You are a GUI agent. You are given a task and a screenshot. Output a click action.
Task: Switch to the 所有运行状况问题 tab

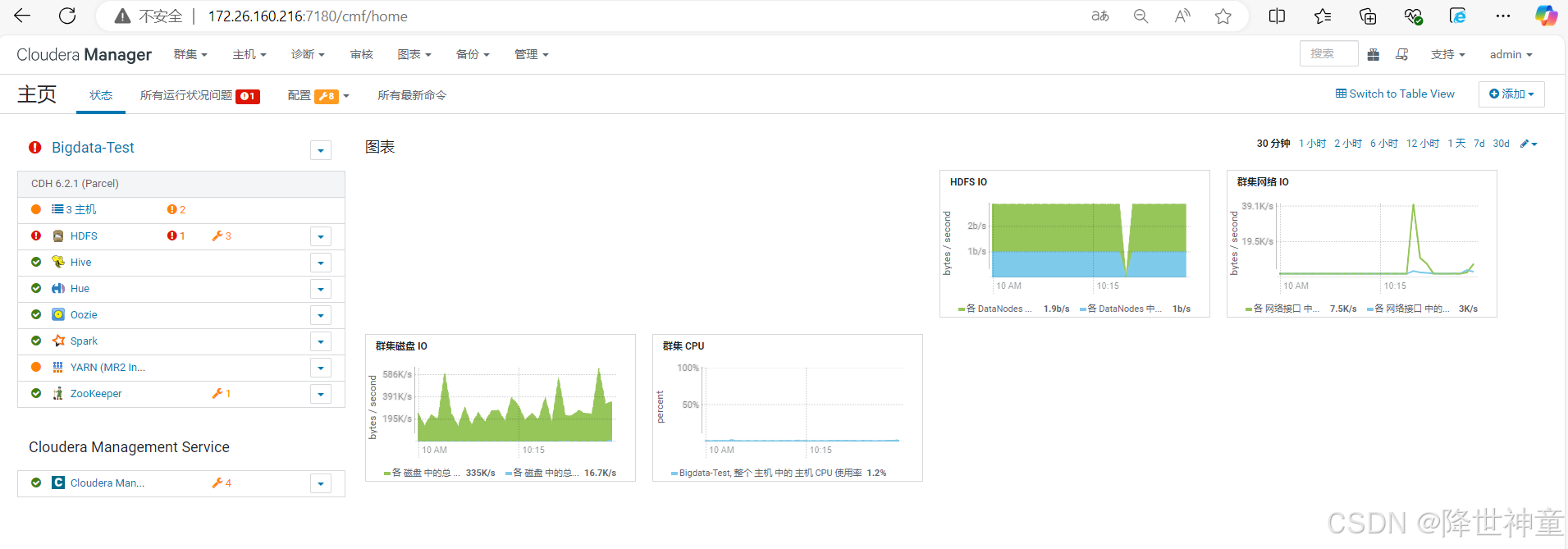(200, 95)
